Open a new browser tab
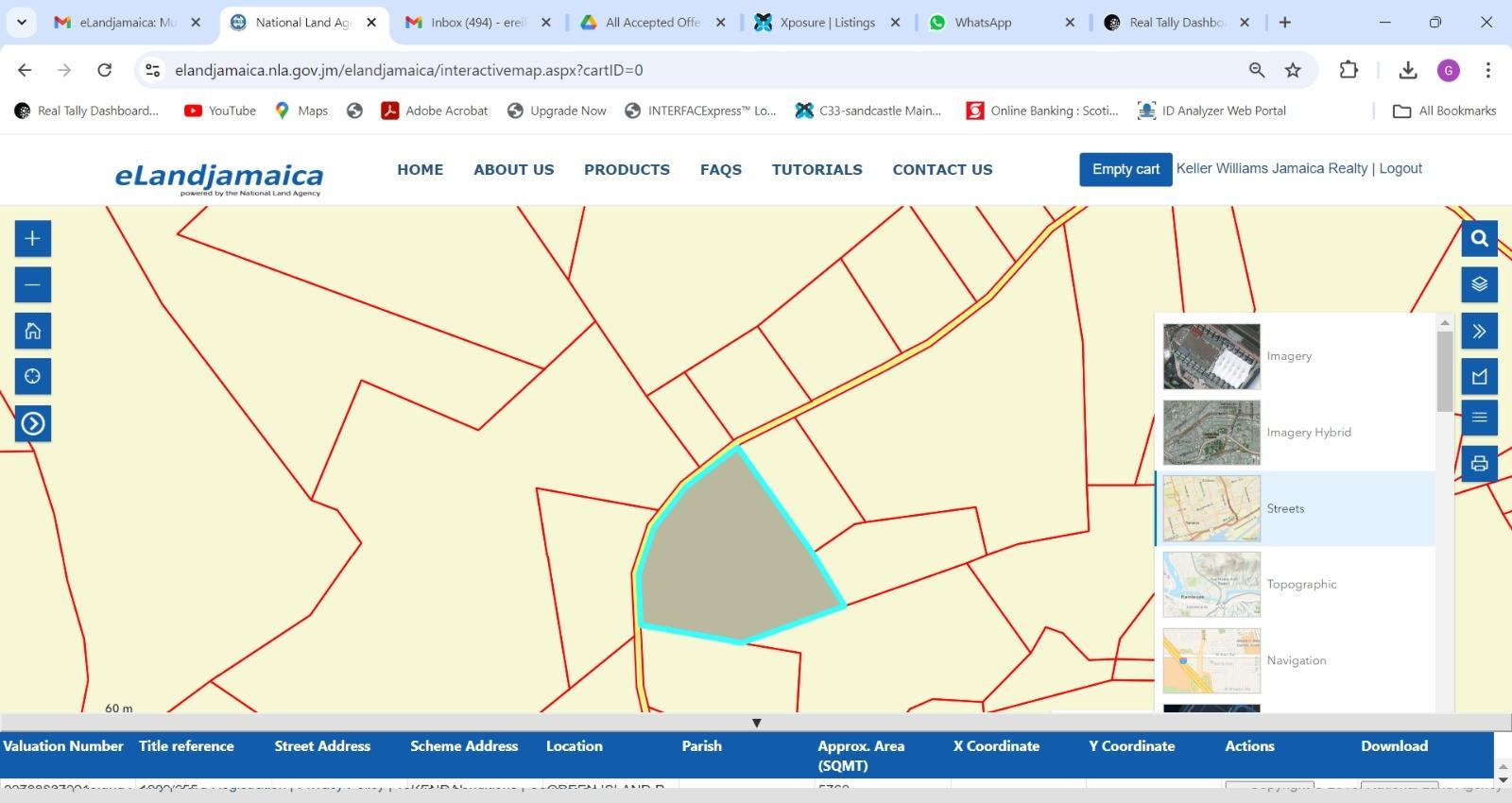Screen dimensions: 1512x803 tap(1285, 23)
